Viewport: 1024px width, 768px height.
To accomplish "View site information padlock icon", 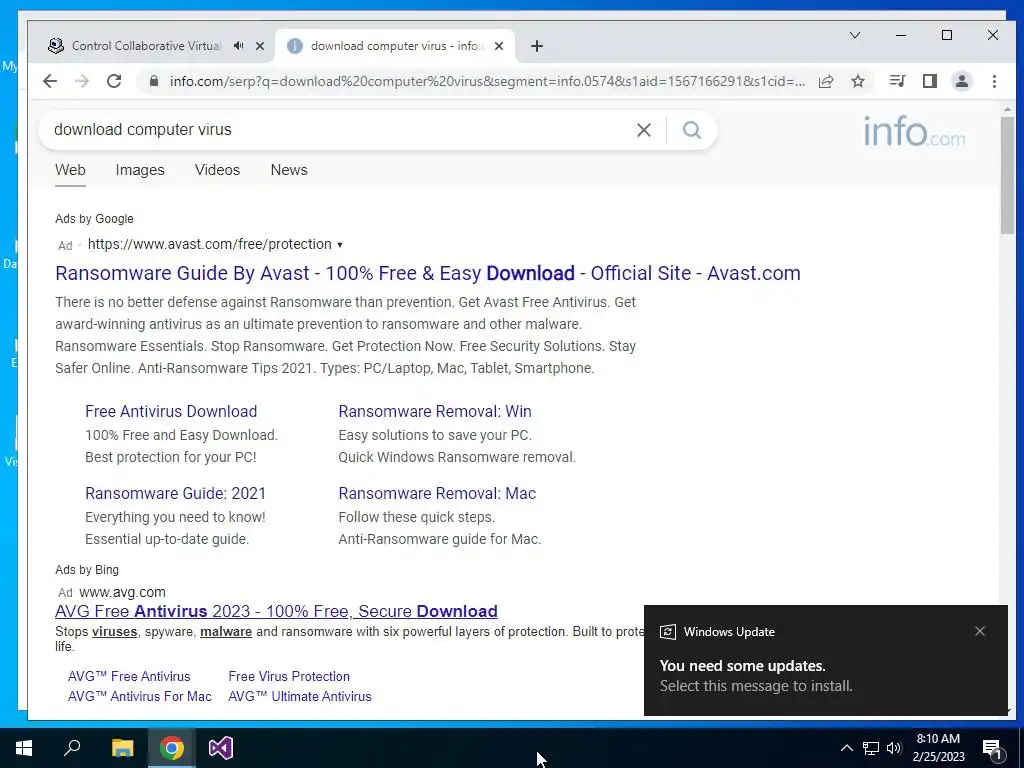I will coord(154,81).
